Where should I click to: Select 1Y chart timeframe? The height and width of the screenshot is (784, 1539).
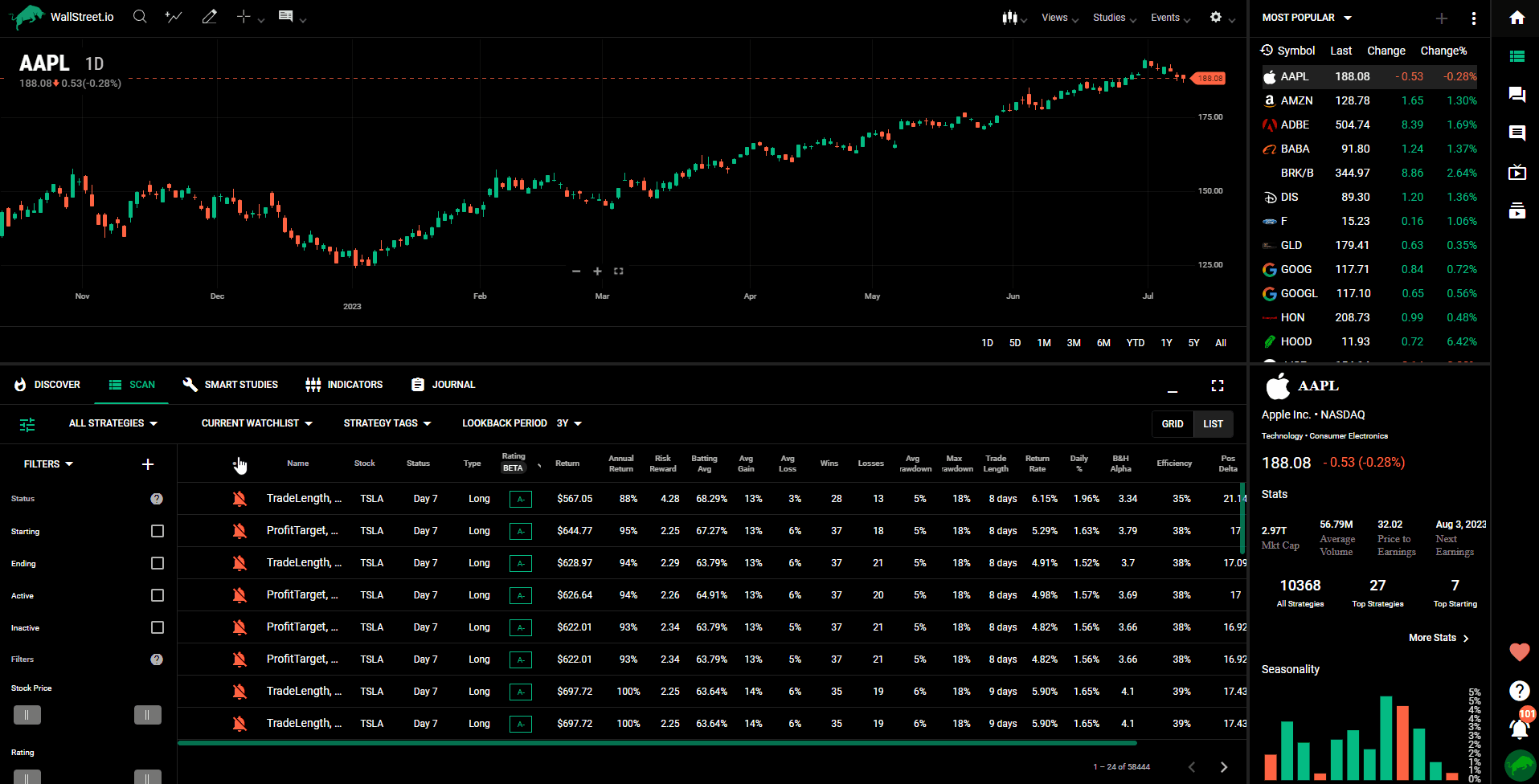pyautogui.click(x=1166, y=343)
